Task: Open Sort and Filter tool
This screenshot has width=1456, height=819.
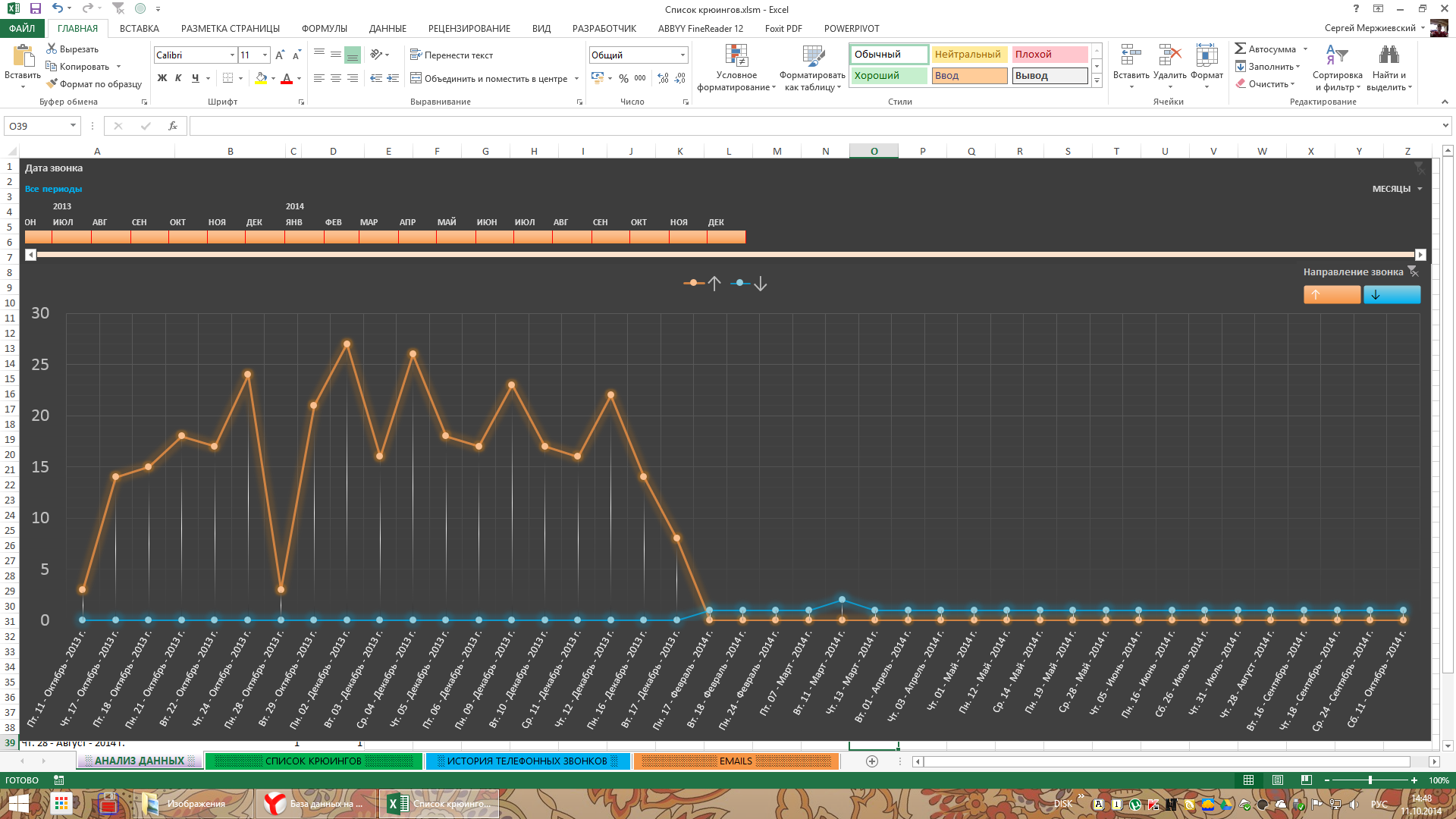Action: coord(1337,55)
